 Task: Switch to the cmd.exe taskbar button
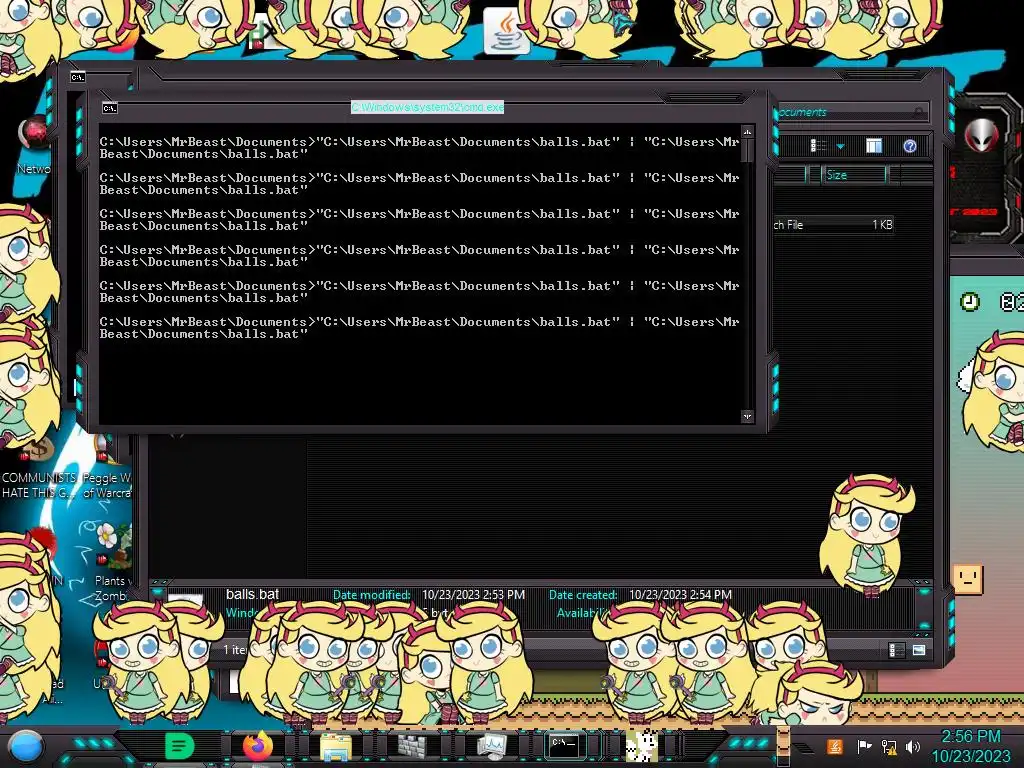click(565, 745)
